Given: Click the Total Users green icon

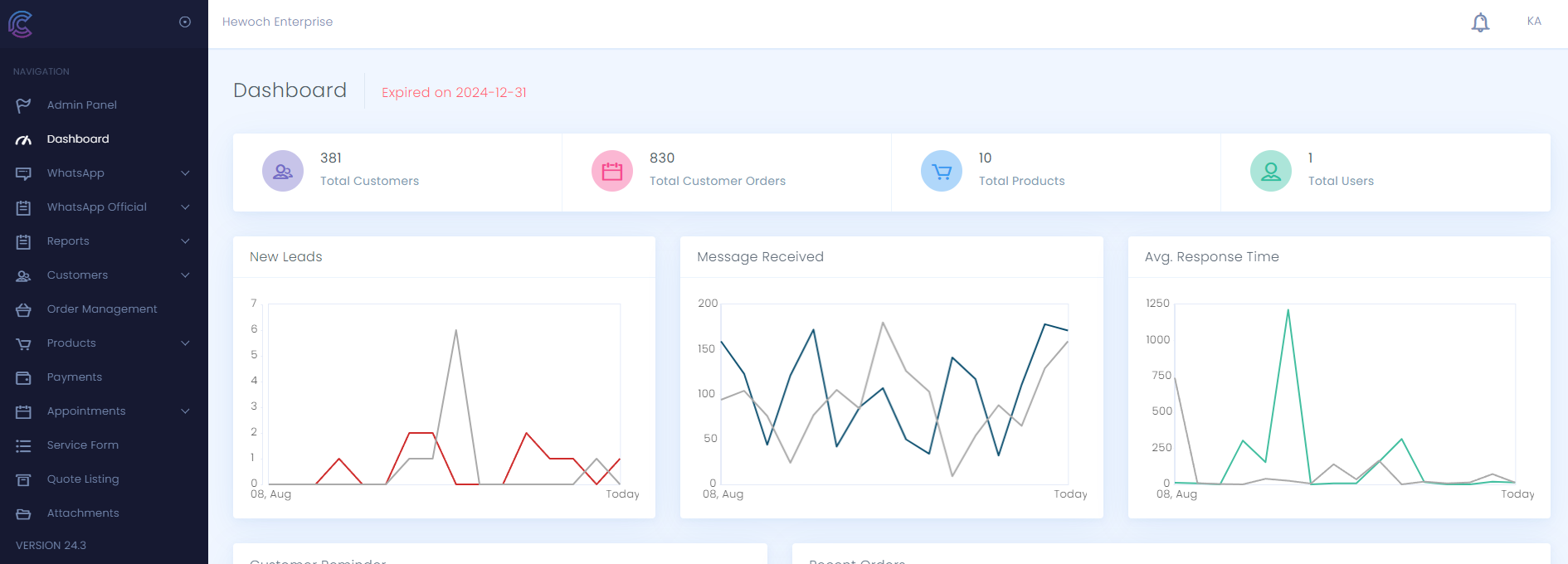Looking at the screenshot, I should [1271, 171].
